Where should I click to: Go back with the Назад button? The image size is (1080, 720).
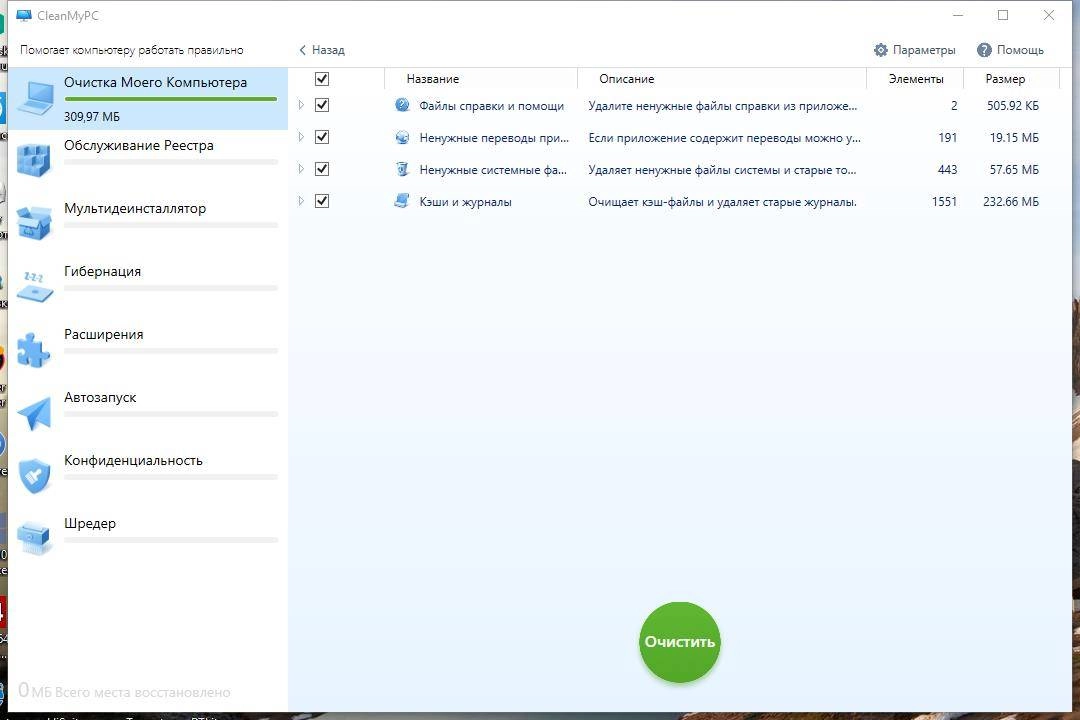[322, 50]
